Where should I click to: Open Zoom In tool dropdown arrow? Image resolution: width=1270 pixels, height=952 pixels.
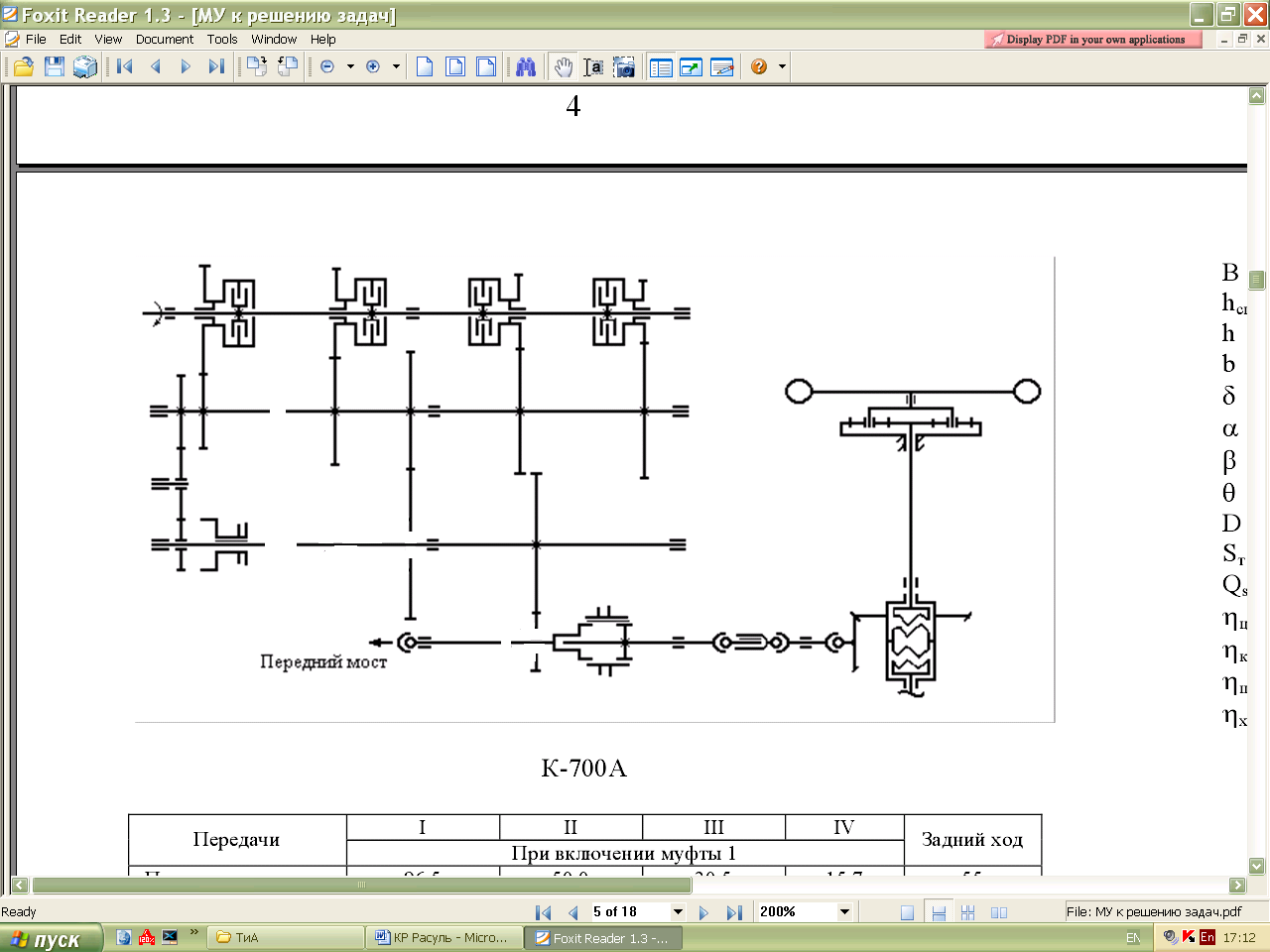coord(396,66)
